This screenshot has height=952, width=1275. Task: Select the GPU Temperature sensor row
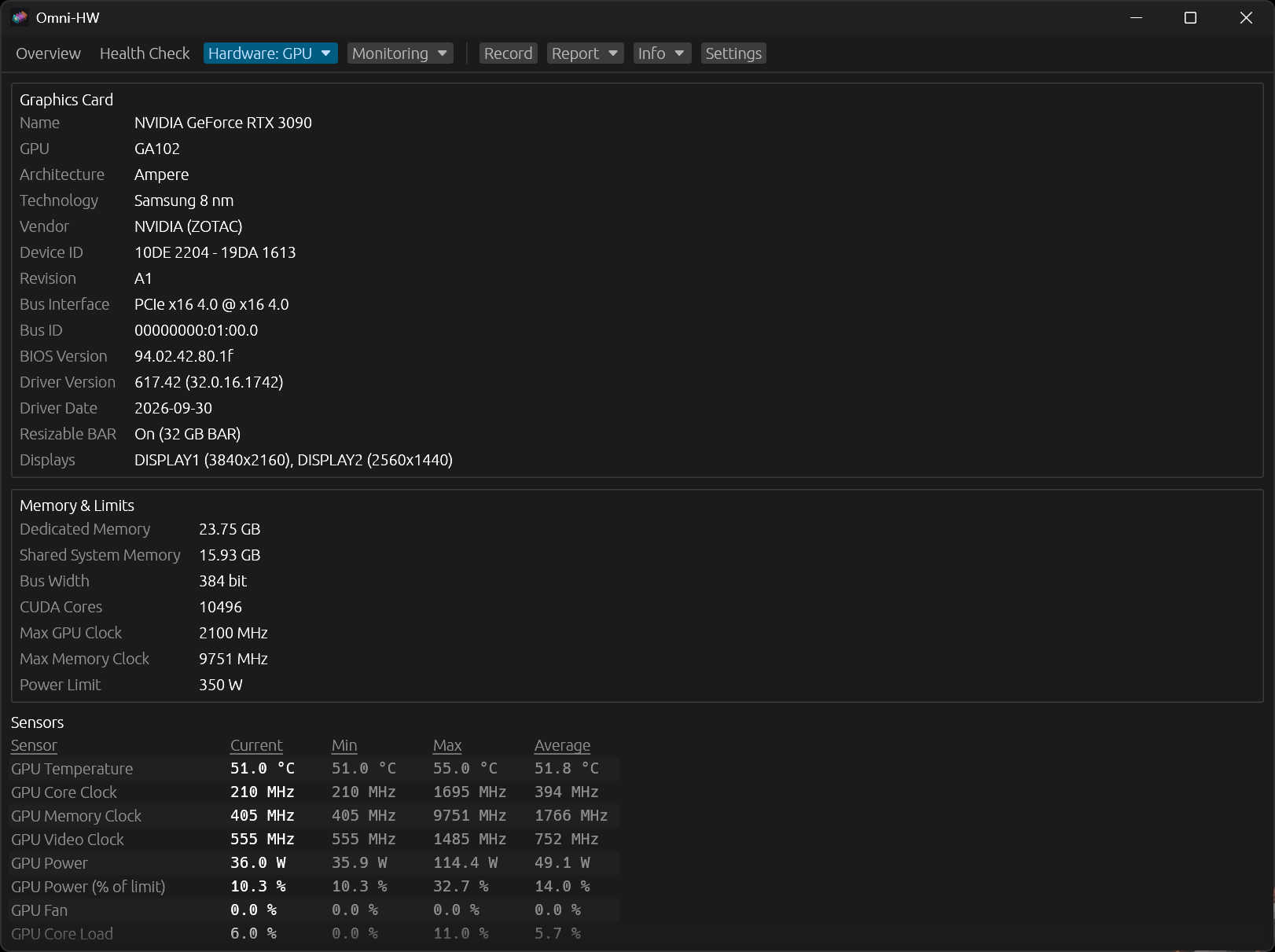(314, 769)
